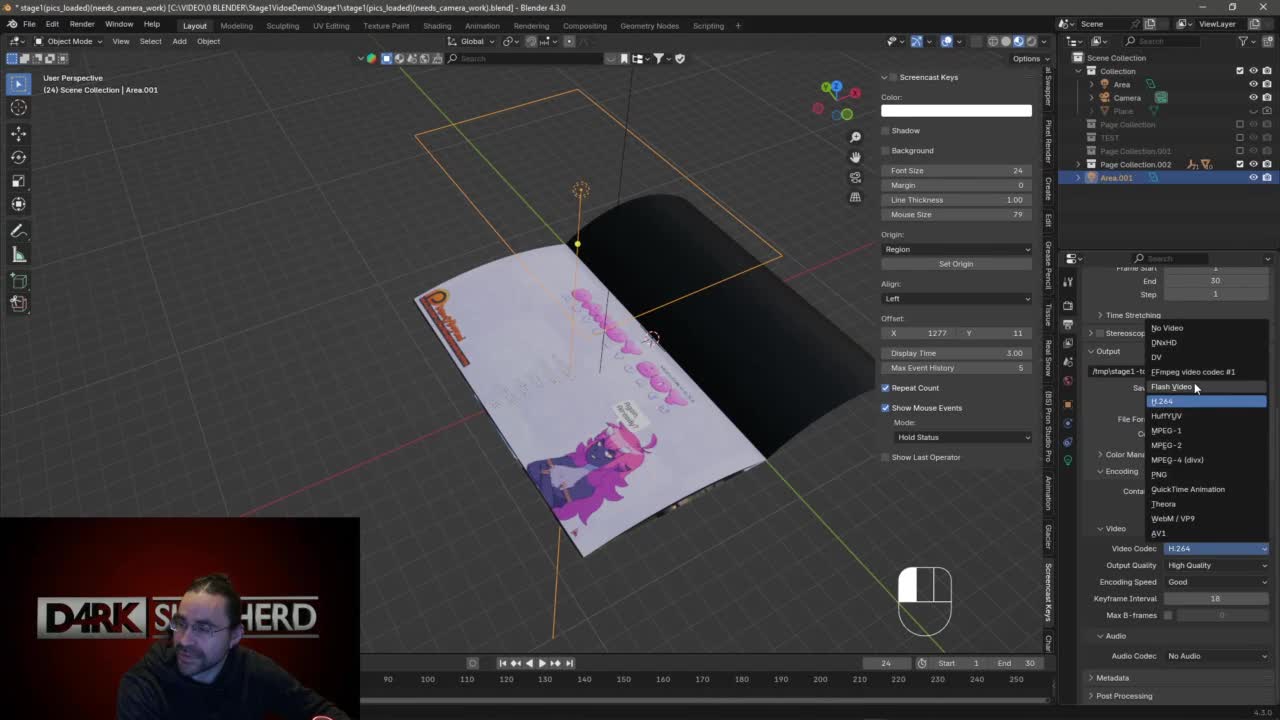Screen dimensions: 1280x720
Task: Click the white Color swatch
Action: [x=956, y=110]
